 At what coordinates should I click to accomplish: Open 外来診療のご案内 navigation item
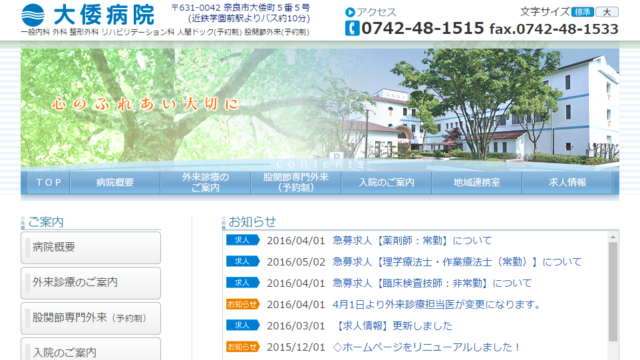(205, 182)
